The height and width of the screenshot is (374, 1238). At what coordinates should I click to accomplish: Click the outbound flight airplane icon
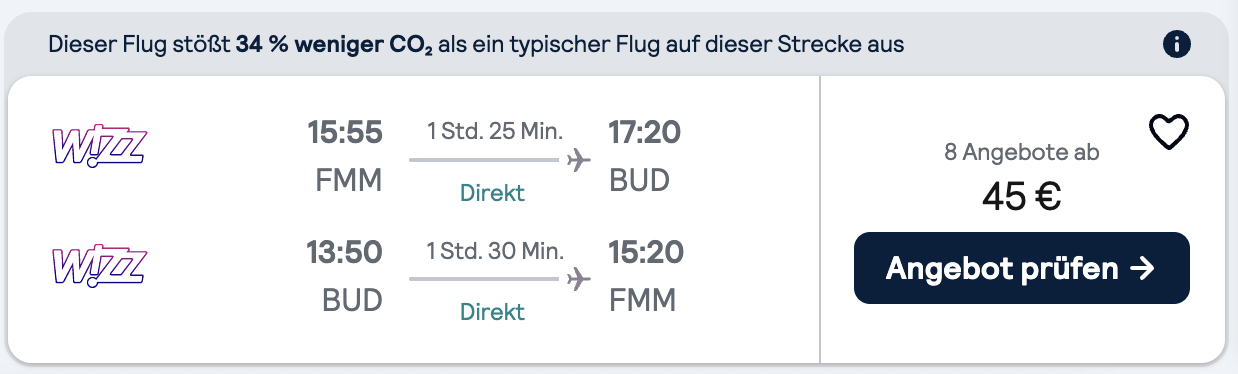pyautogui.click(x=579, y=160)
